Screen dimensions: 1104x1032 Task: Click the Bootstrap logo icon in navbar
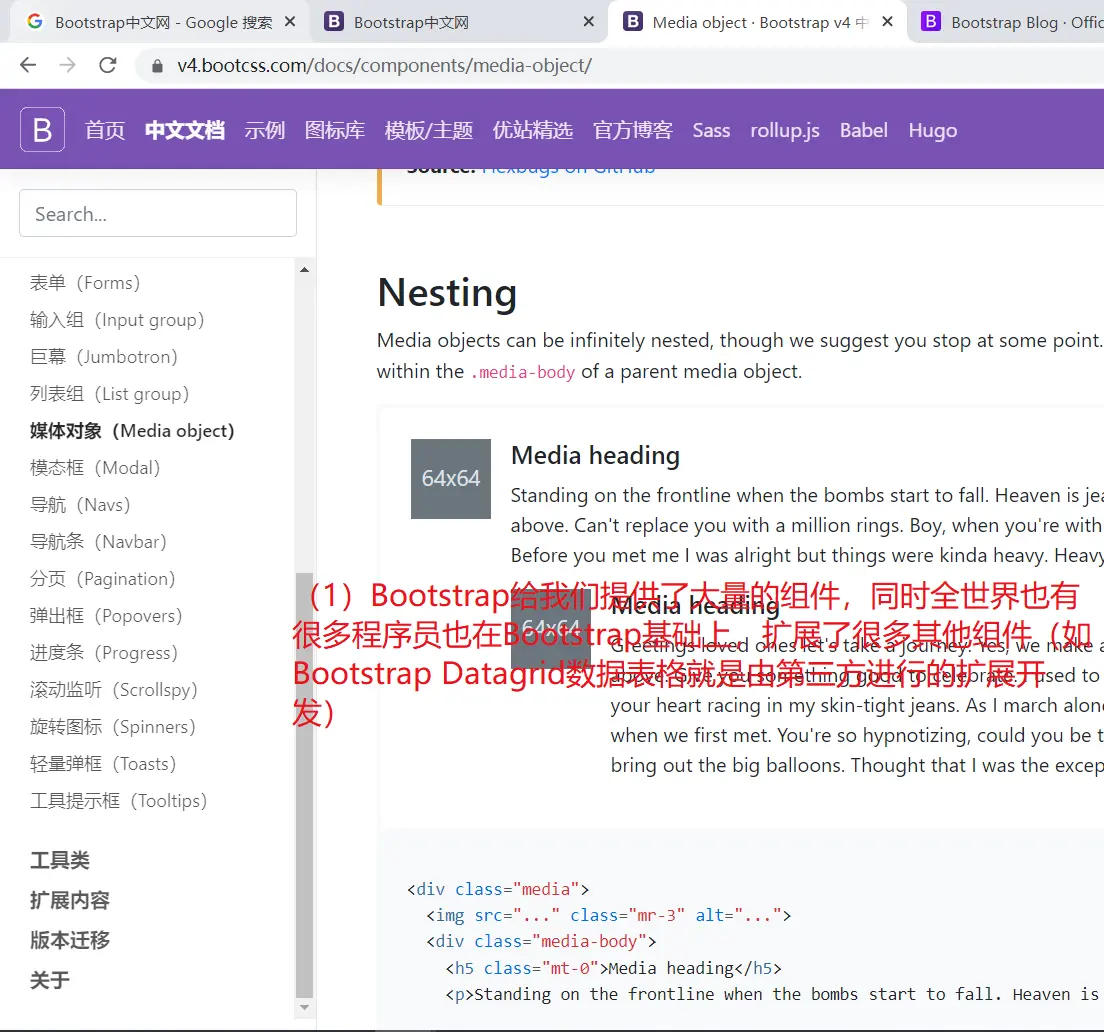click(43, 130)
